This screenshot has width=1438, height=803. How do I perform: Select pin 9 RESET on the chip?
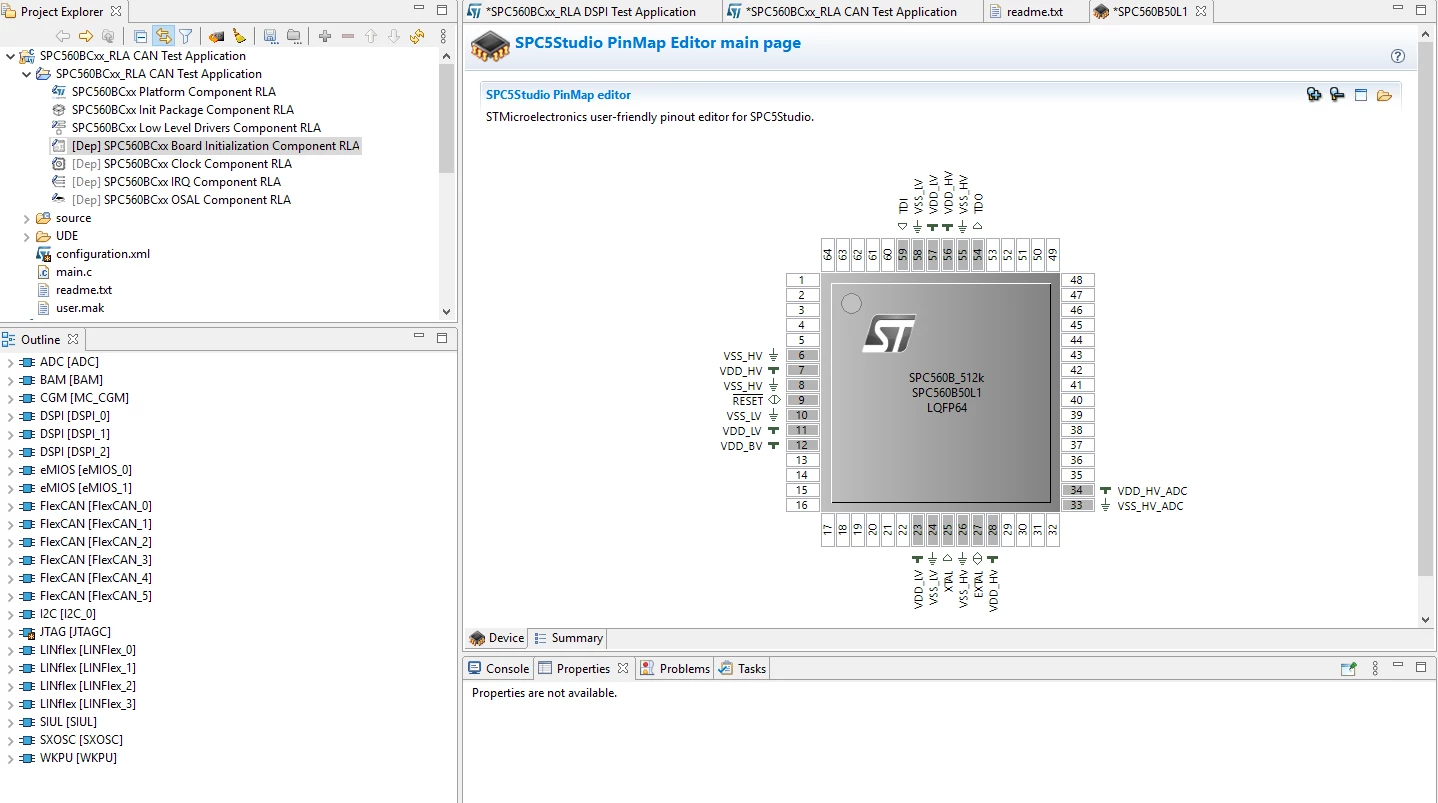[802, 400]
